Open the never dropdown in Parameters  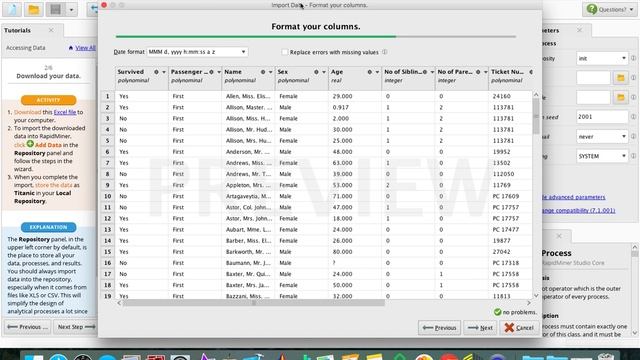pos(602,136)
